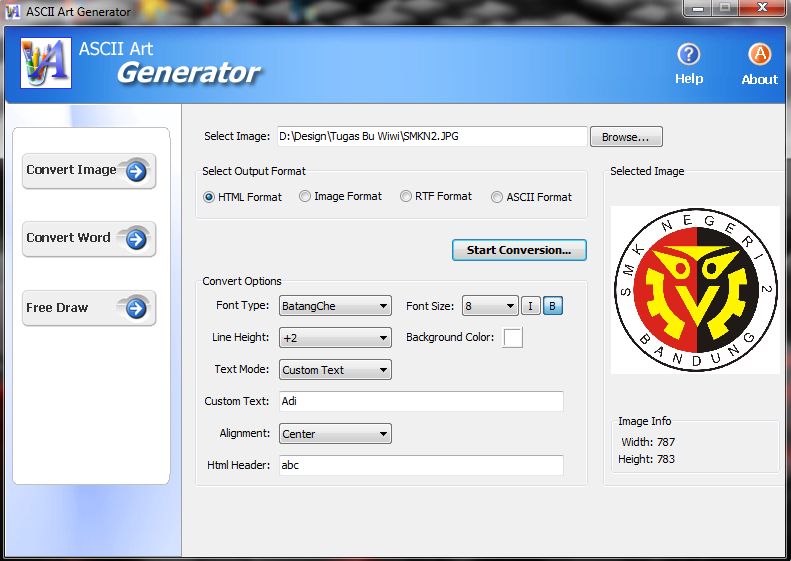This screenshot has height=561, width=791.
Task: Click the Start Conversion... button
Action: 519,250
